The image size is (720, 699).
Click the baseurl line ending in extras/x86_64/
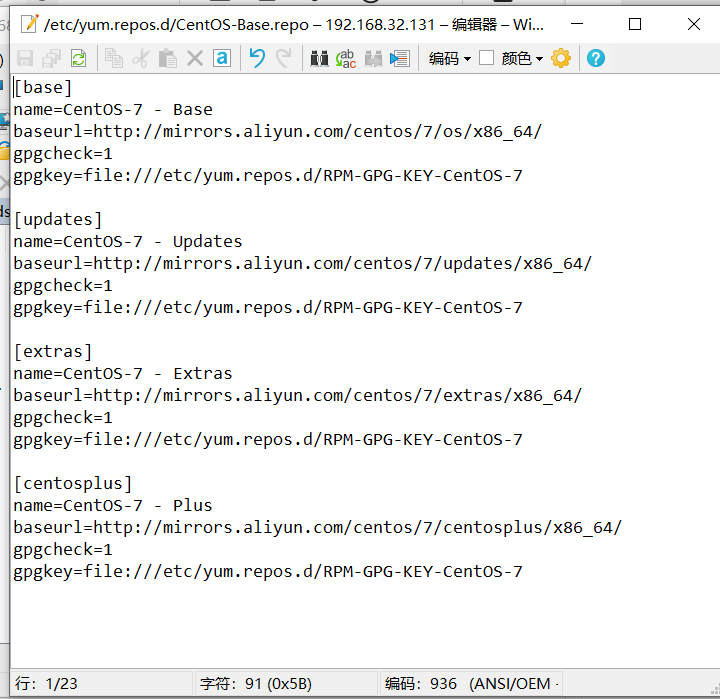[x=298, y=395]
